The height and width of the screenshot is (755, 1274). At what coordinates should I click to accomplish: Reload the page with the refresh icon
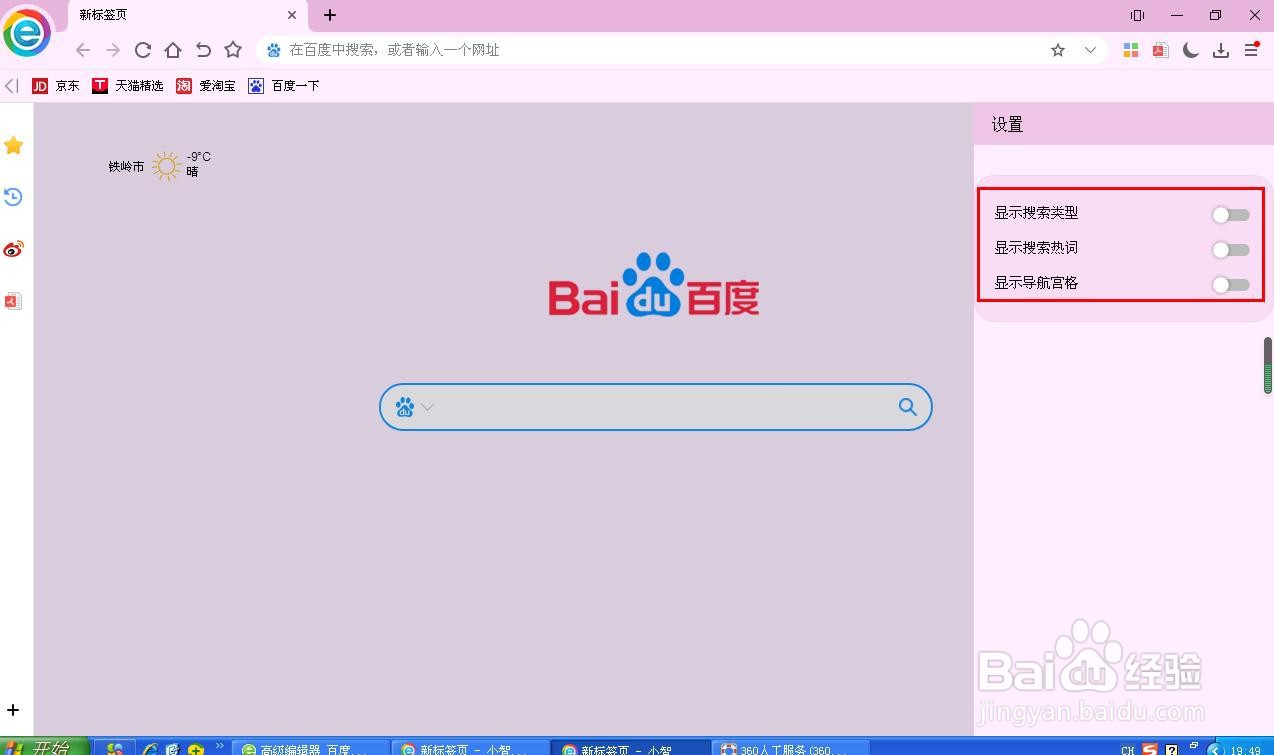[143, 50]
